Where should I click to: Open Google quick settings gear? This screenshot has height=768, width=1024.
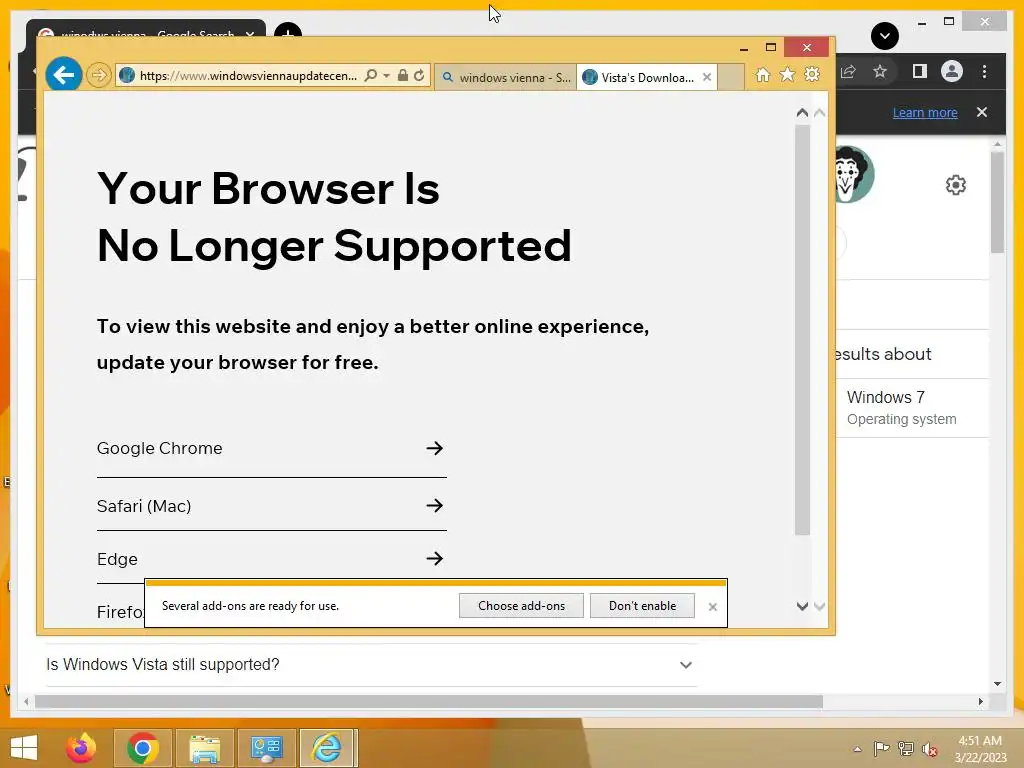tap(955, 185)
